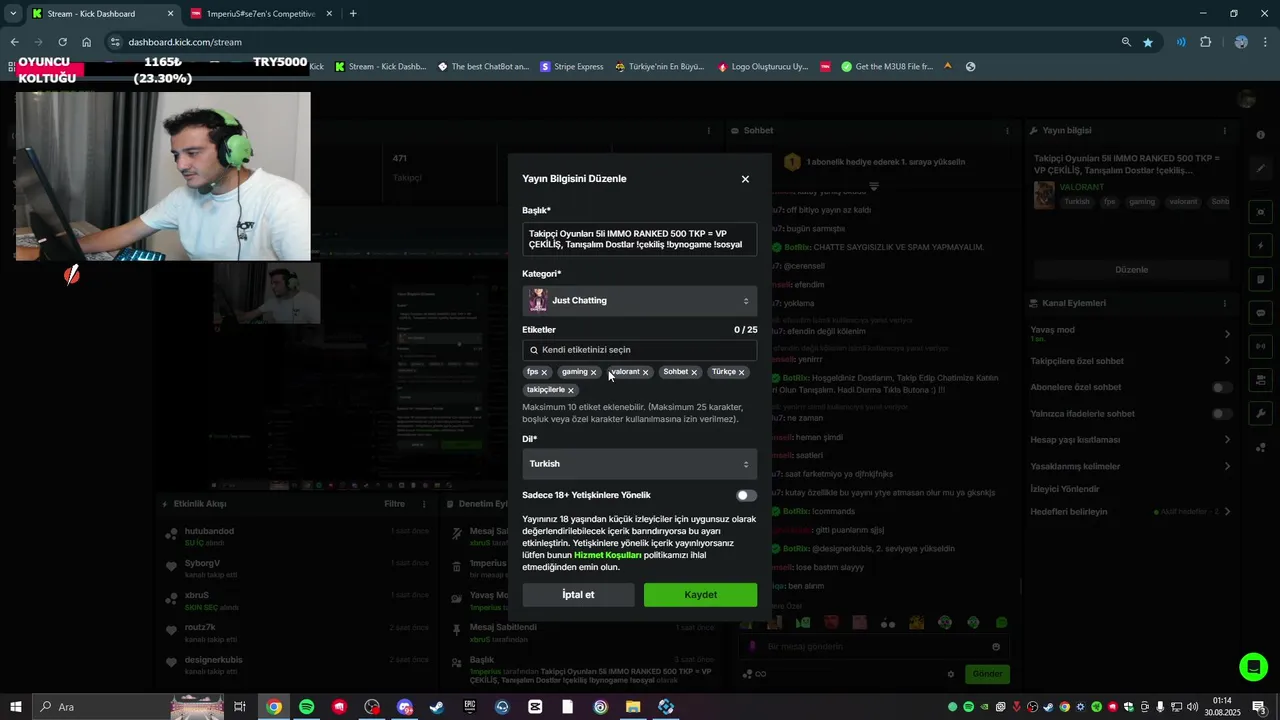
Task: Click the zoom magnifier icon in address bar
Action: pyautogui.click(x=1126, y=42)
